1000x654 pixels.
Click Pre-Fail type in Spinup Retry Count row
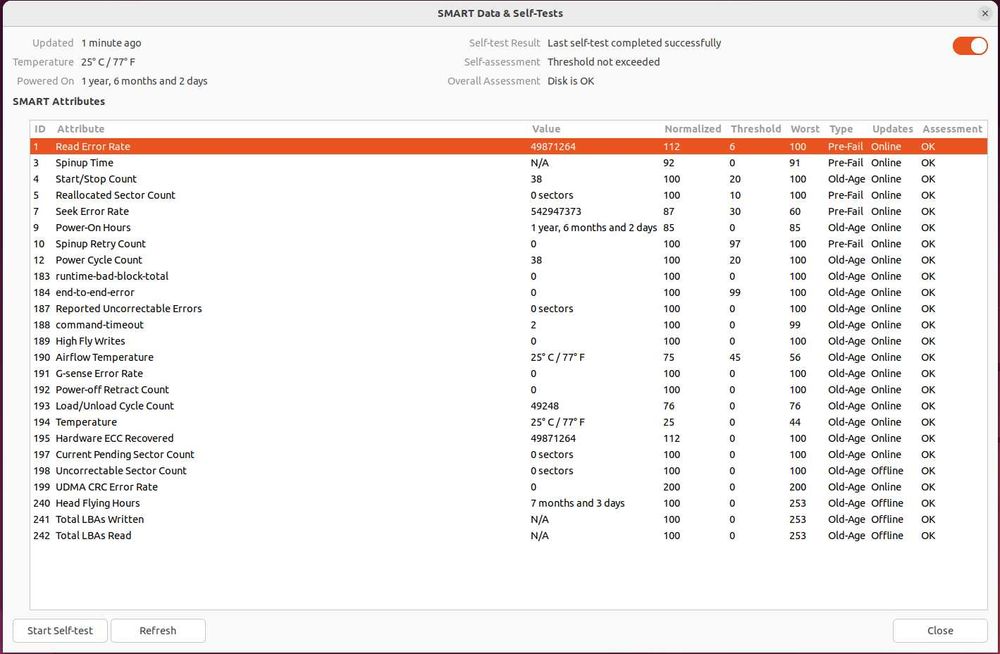pyautogui.click(x=846, y=244)
